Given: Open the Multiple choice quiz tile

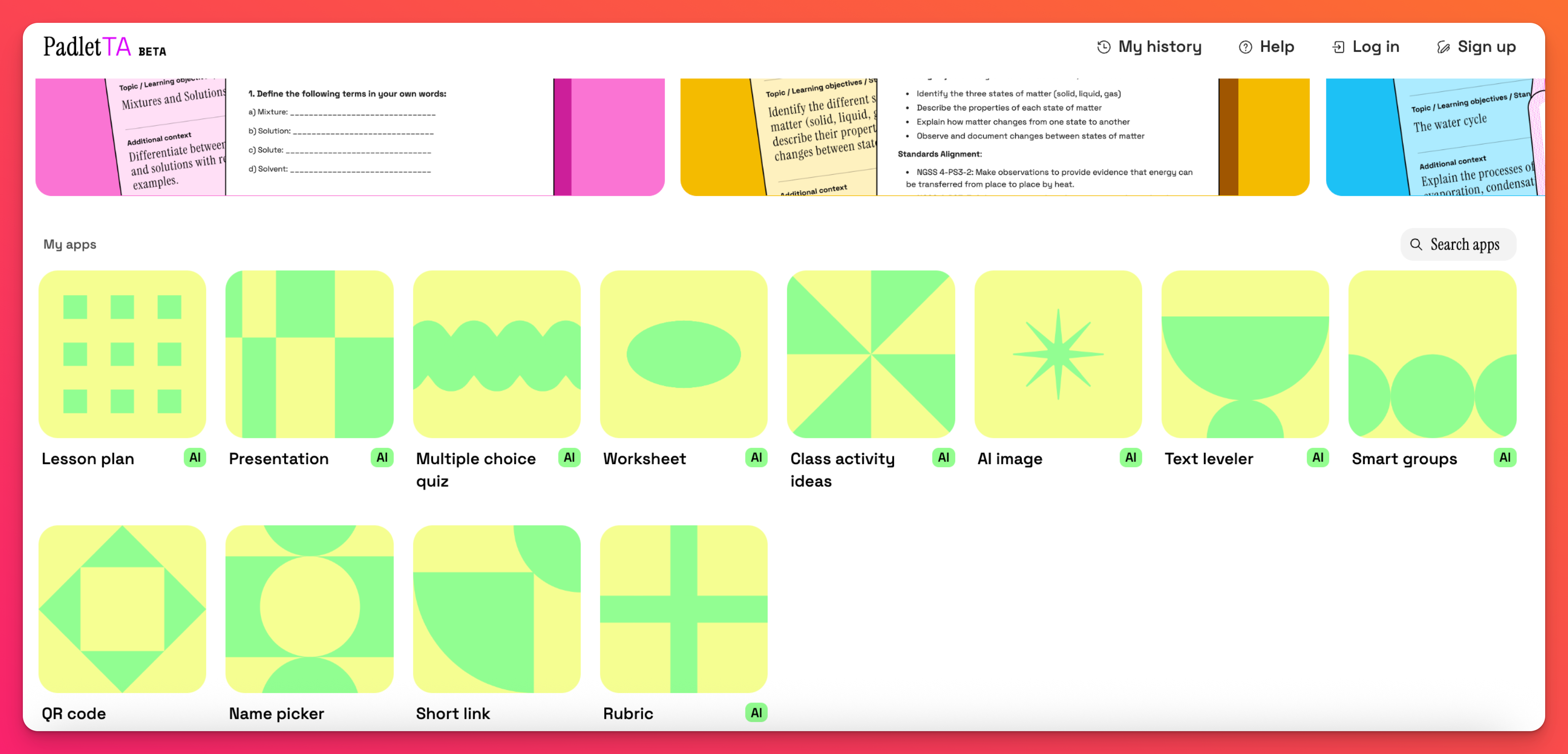Looking at the screenshot, I should (496, 354).
